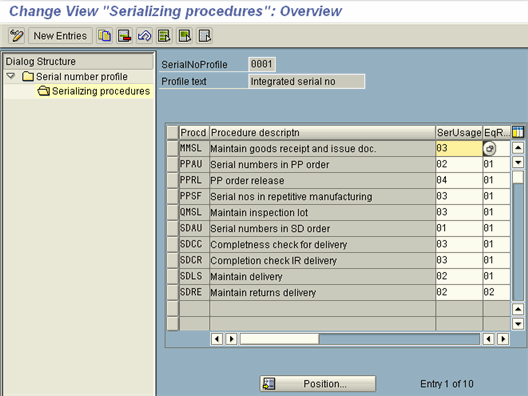This screenshot has height=396, width=528.
Task: Click the display/change toggle pencil icon
Action: coord(16,36)
